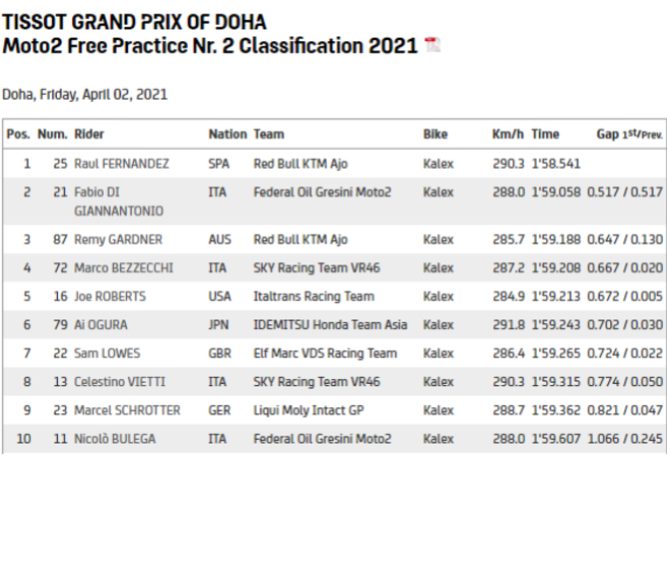Click the Italtrans Racing Team entry

(314, 297)
